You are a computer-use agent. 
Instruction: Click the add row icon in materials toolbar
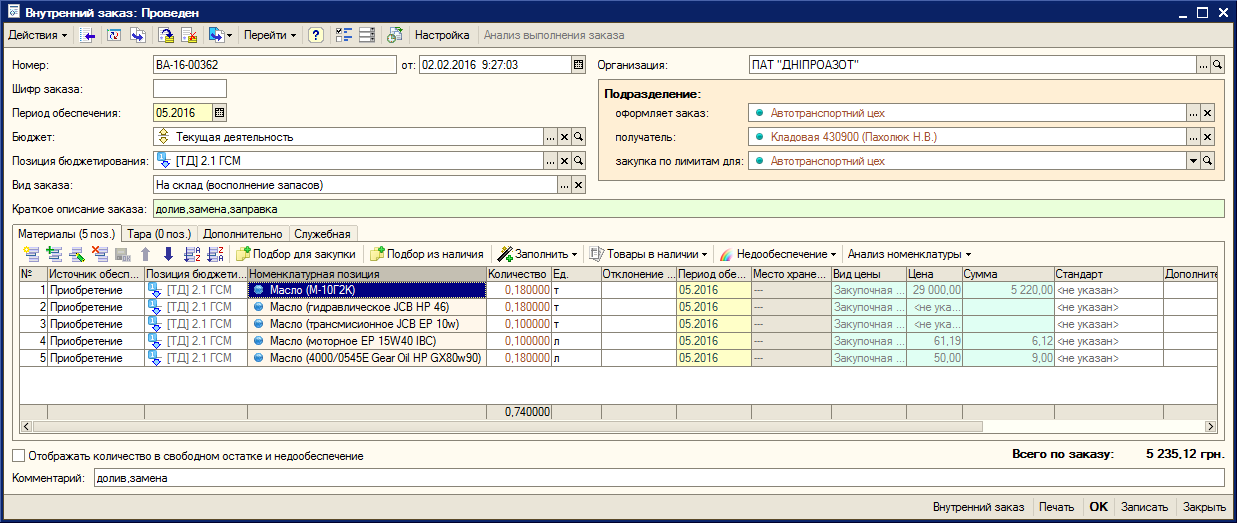30,254
